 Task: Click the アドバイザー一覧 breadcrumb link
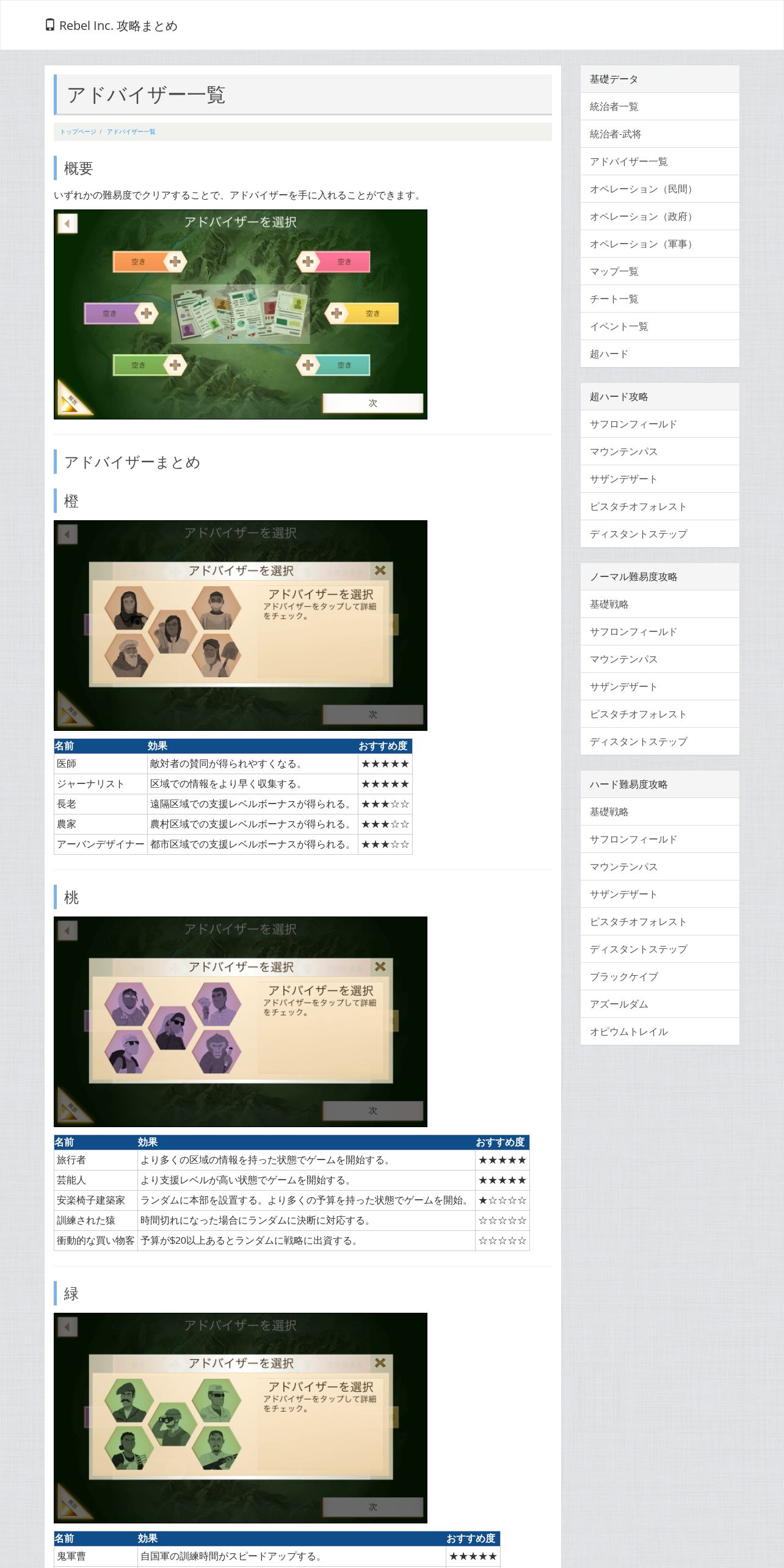click(x=131, y=132)
